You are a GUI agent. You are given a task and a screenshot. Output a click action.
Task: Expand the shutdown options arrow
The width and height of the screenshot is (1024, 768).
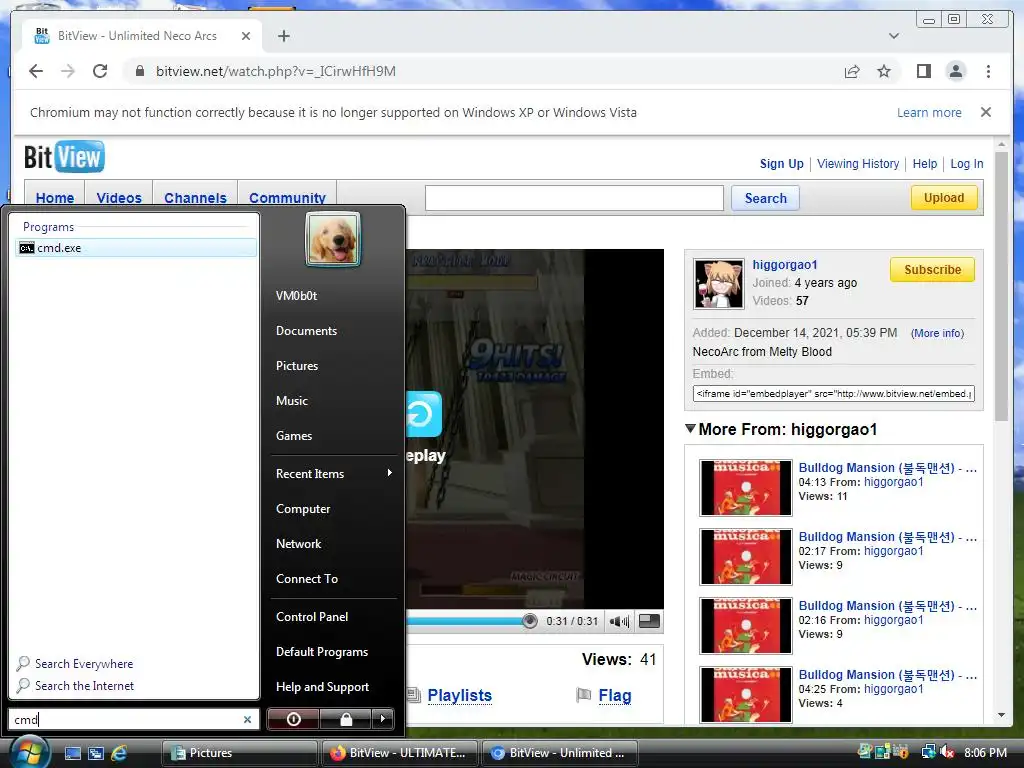(x=383, y=719)
